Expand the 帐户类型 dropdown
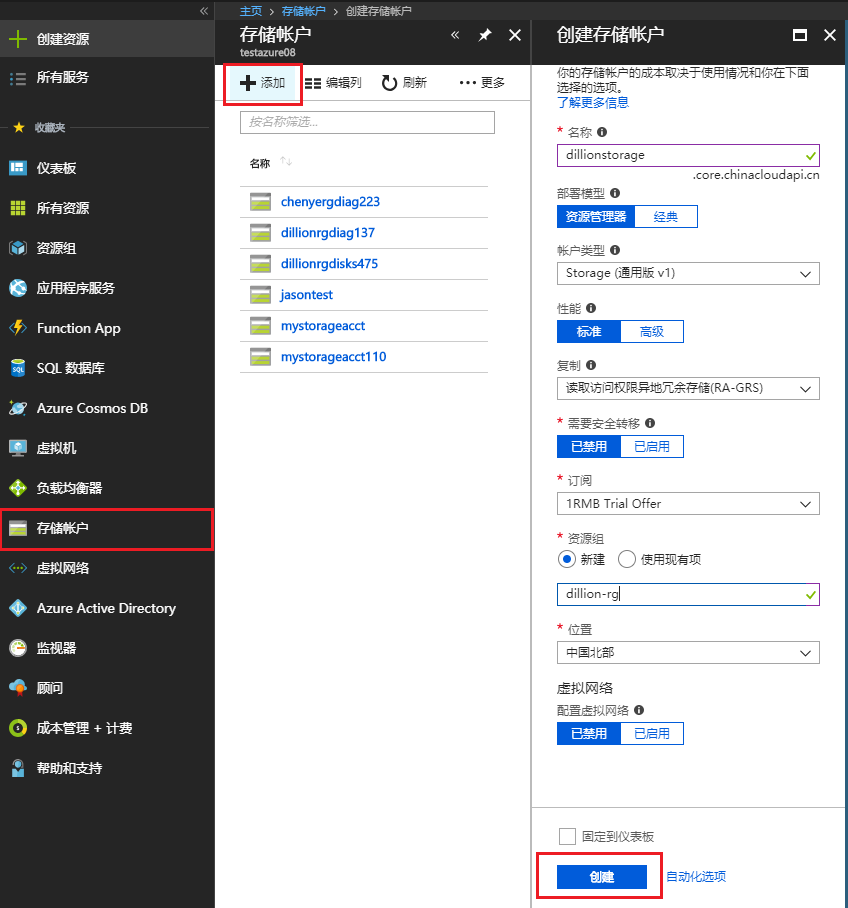The image size is (848, 908). point(688,273)
